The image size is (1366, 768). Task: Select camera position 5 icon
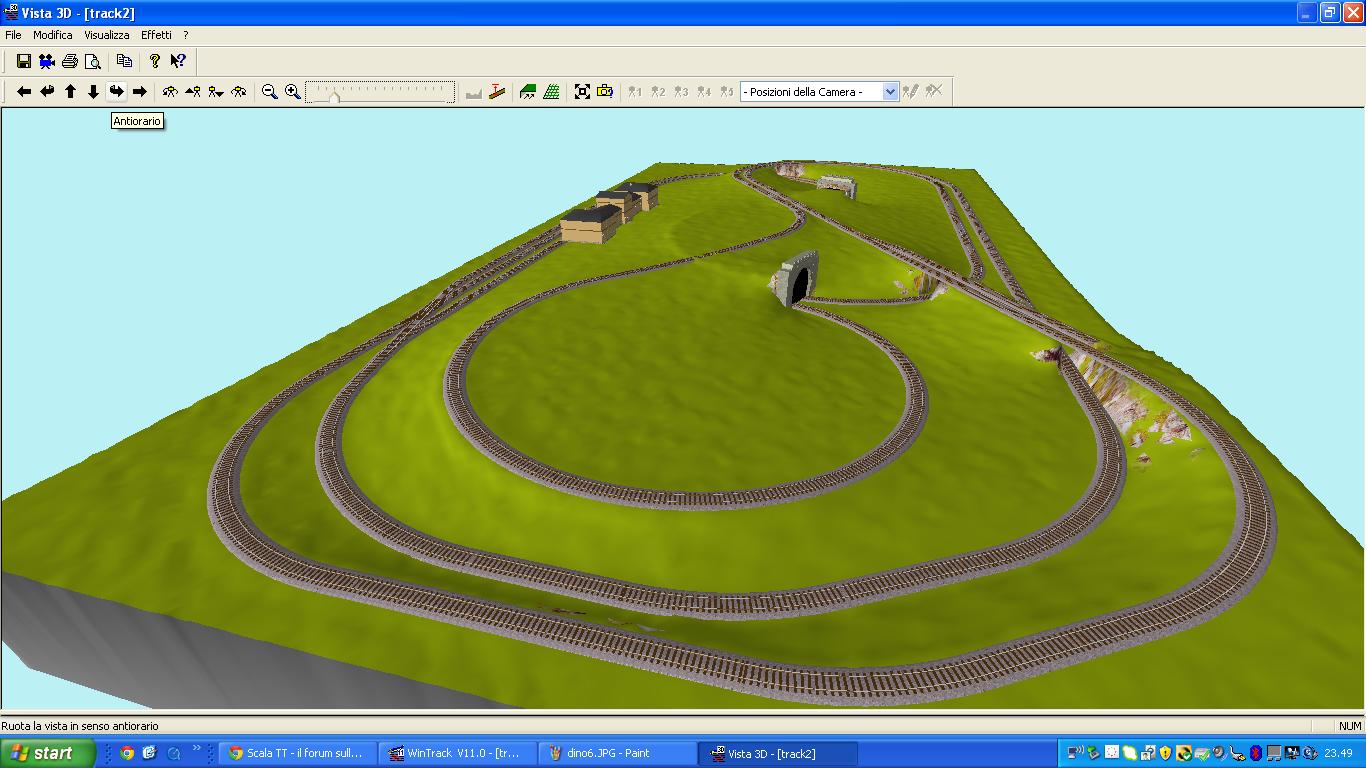pyautogui.click(x=727, y=92)
